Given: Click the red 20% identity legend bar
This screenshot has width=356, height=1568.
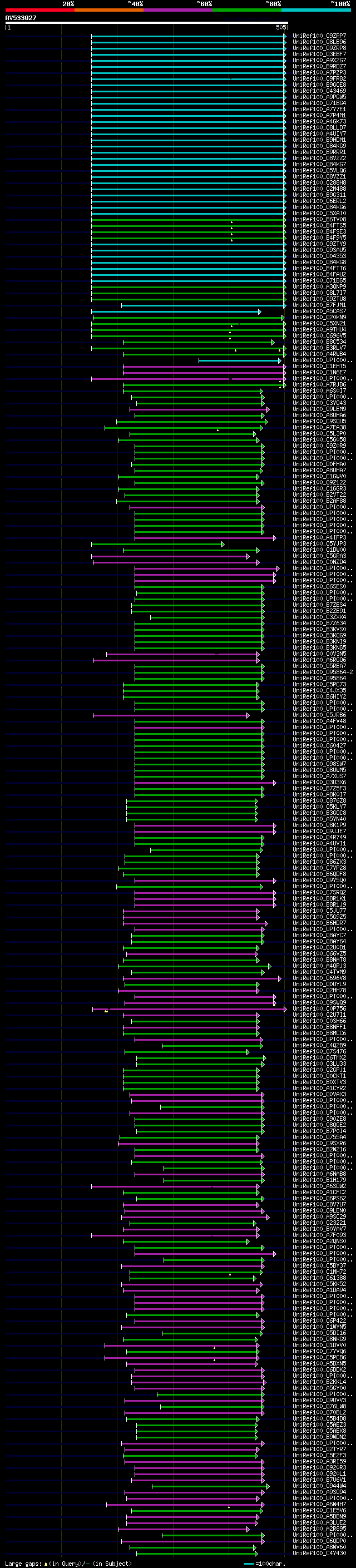Looking at the screenshot, I should point(39,10).
